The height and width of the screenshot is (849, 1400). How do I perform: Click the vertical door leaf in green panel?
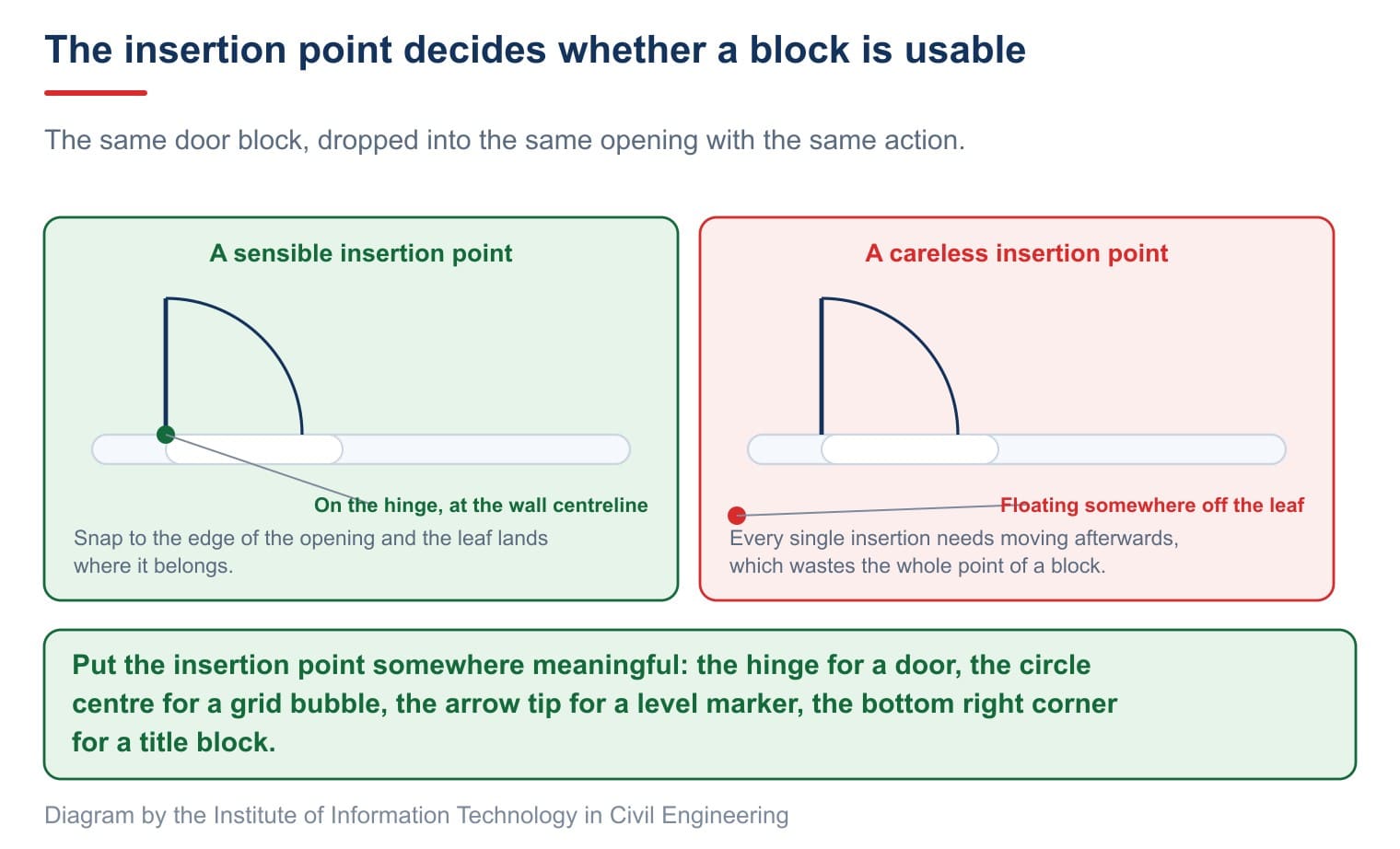(166, 366)
